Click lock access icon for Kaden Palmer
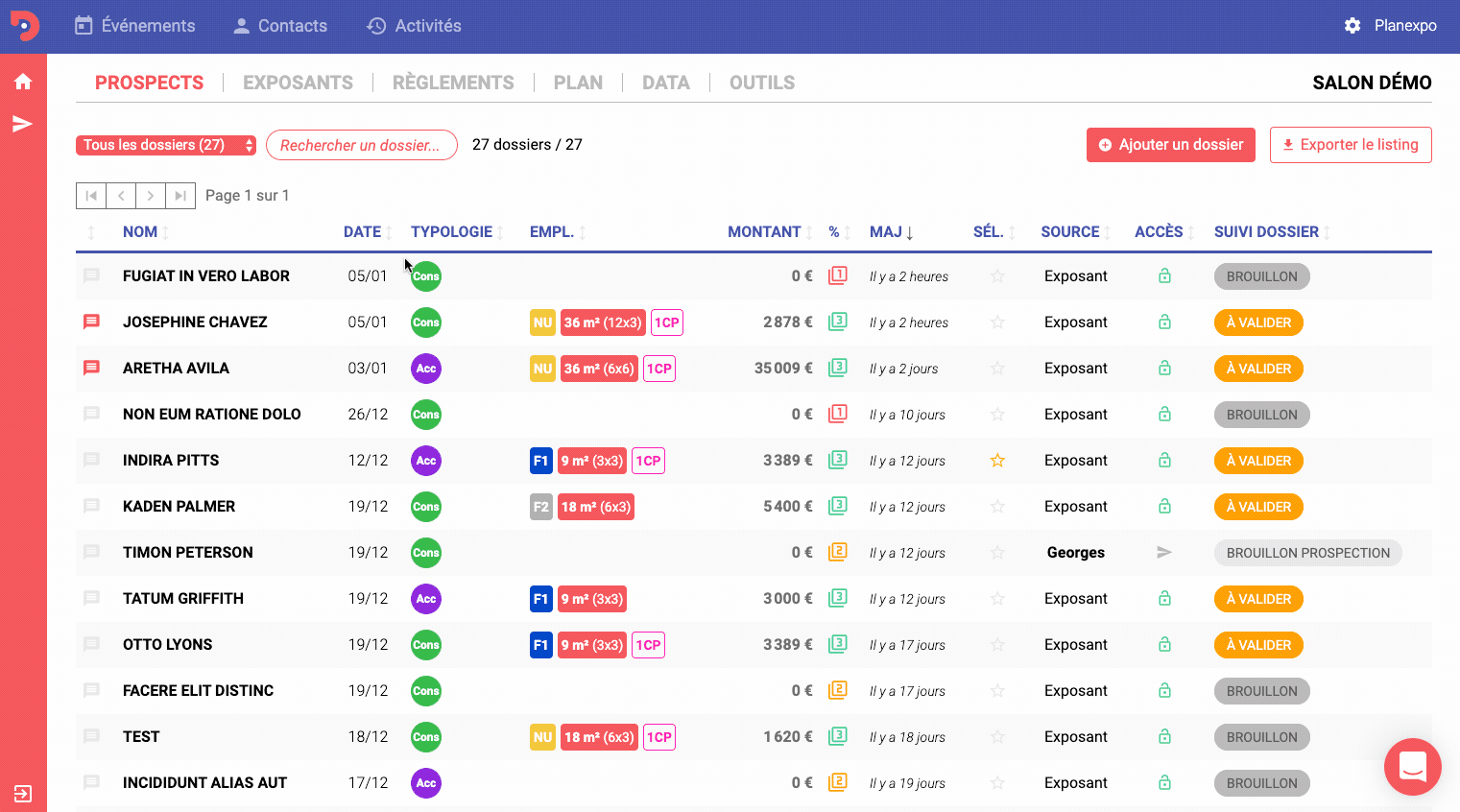 click(1164, 506)
